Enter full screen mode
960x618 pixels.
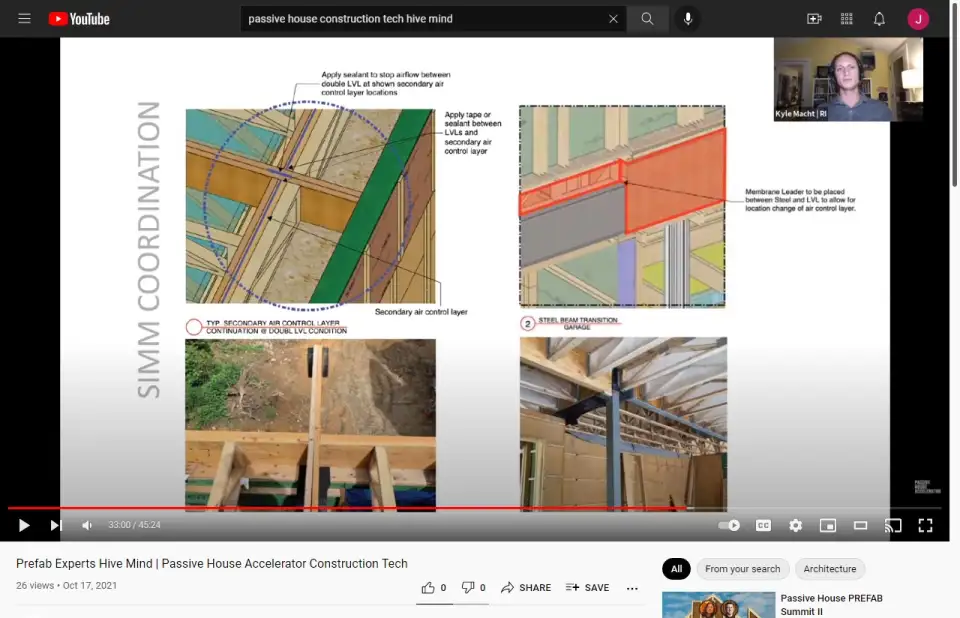[x=926, y=525]
